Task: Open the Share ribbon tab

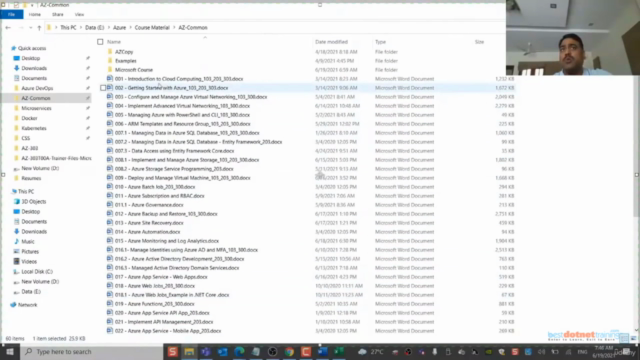Action: 58,14
